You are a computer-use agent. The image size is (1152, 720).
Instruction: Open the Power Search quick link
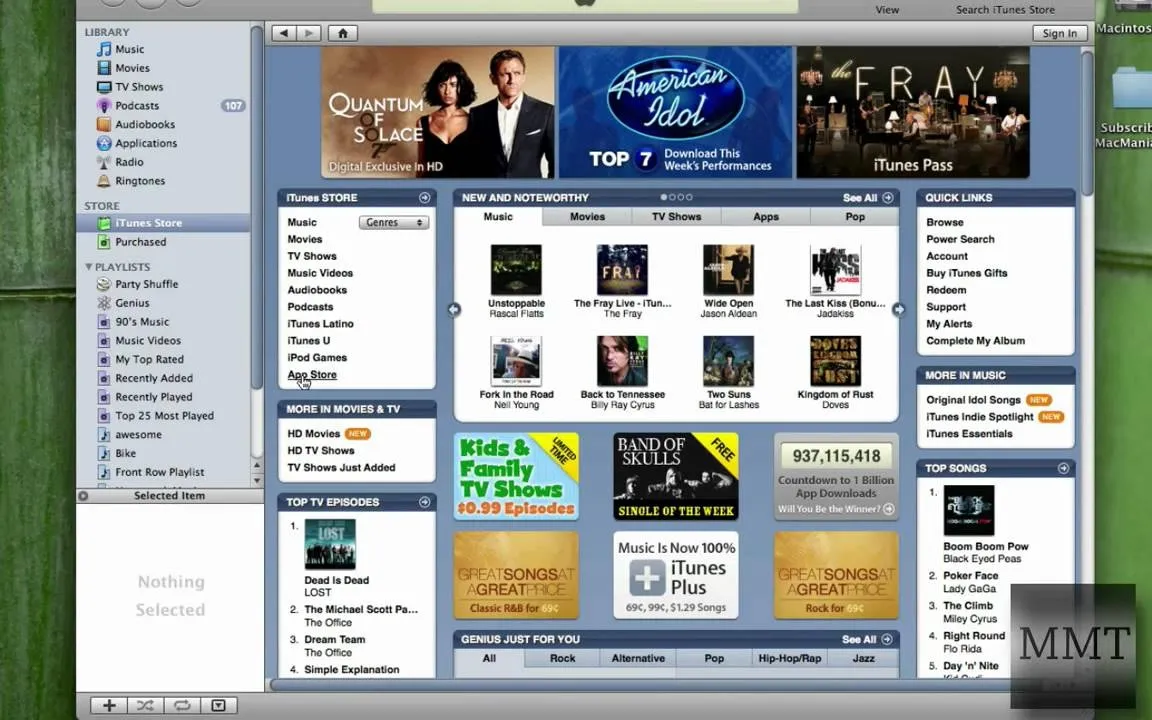(x=960, y=240)
